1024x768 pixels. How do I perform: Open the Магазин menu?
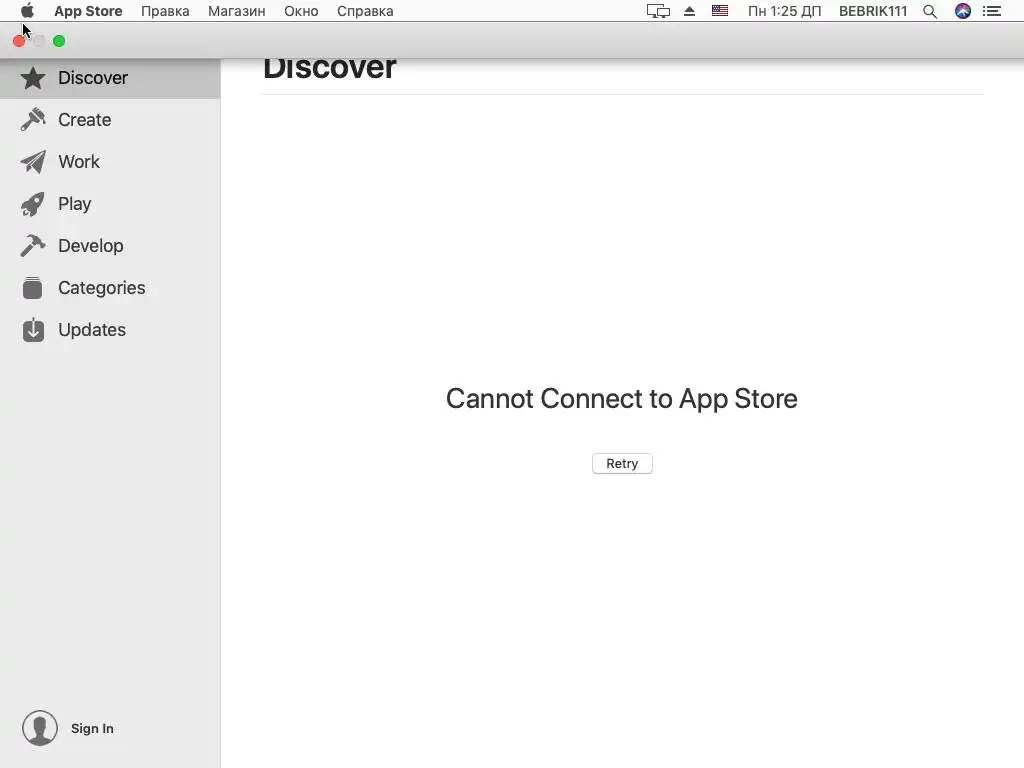click(x=236, y=11)
